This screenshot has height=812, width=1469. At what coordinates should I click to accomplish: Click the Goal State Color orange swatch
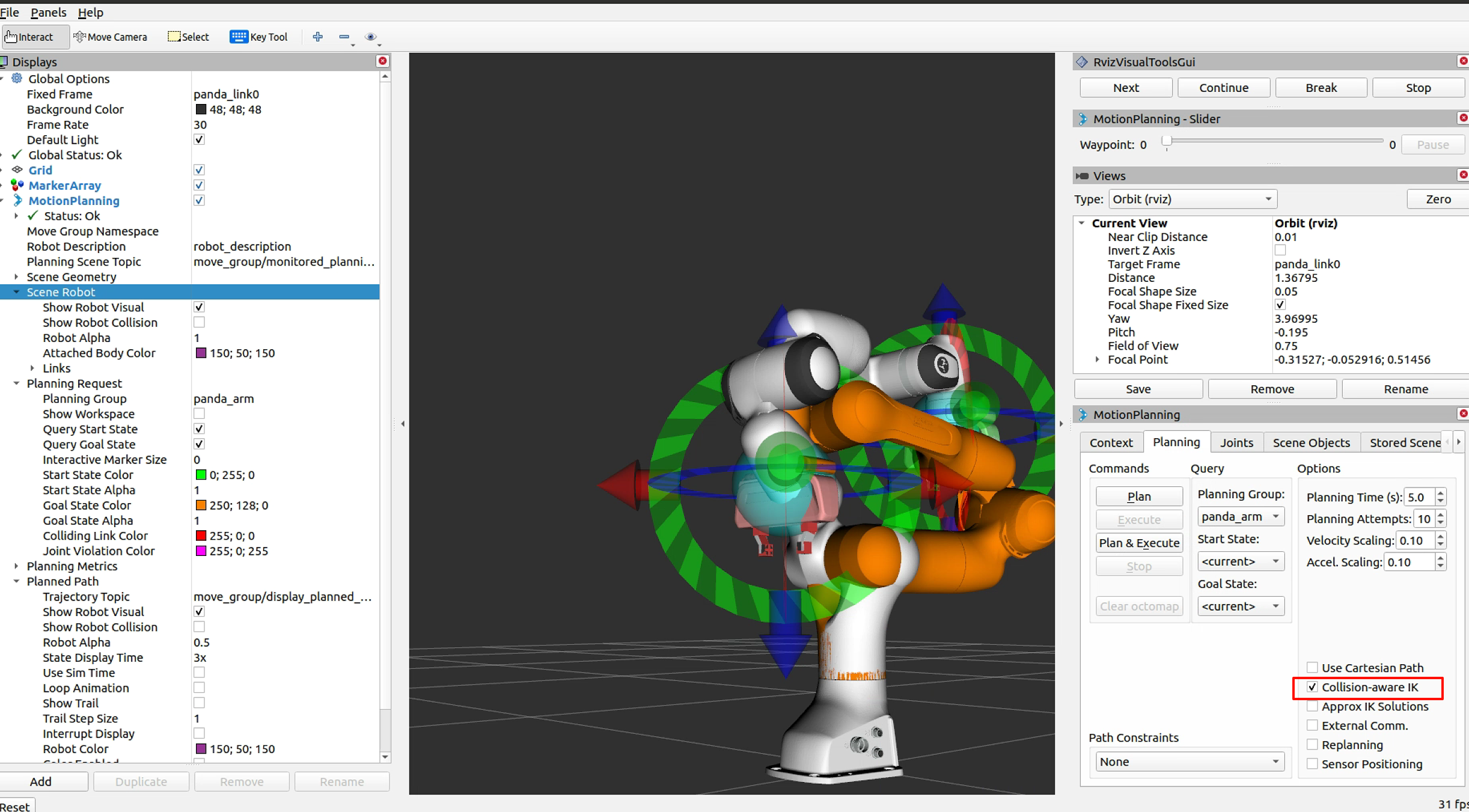click(201, 505)
